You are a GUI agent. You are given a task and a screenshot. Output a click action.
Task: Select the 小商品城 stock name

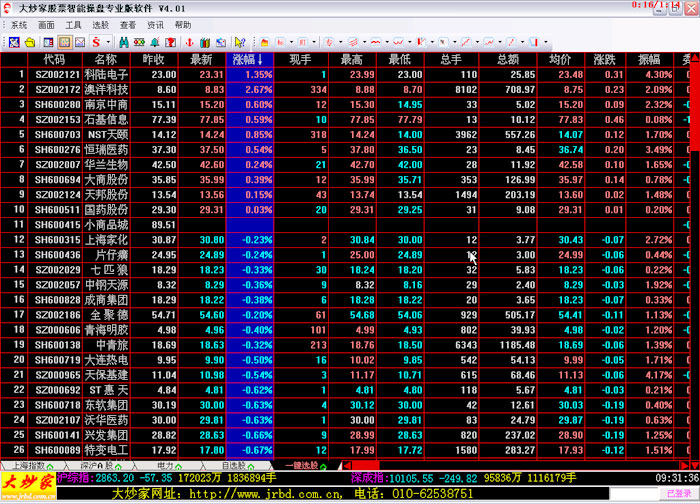coord(106,225)
